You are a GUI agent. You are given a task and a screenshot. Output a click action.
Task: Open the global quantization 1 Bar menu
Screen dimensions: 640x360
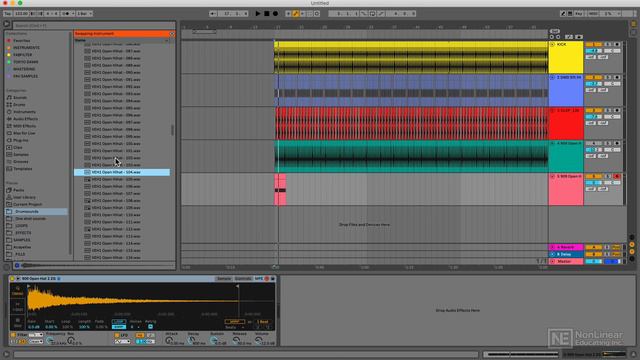[x=84, y=13]
